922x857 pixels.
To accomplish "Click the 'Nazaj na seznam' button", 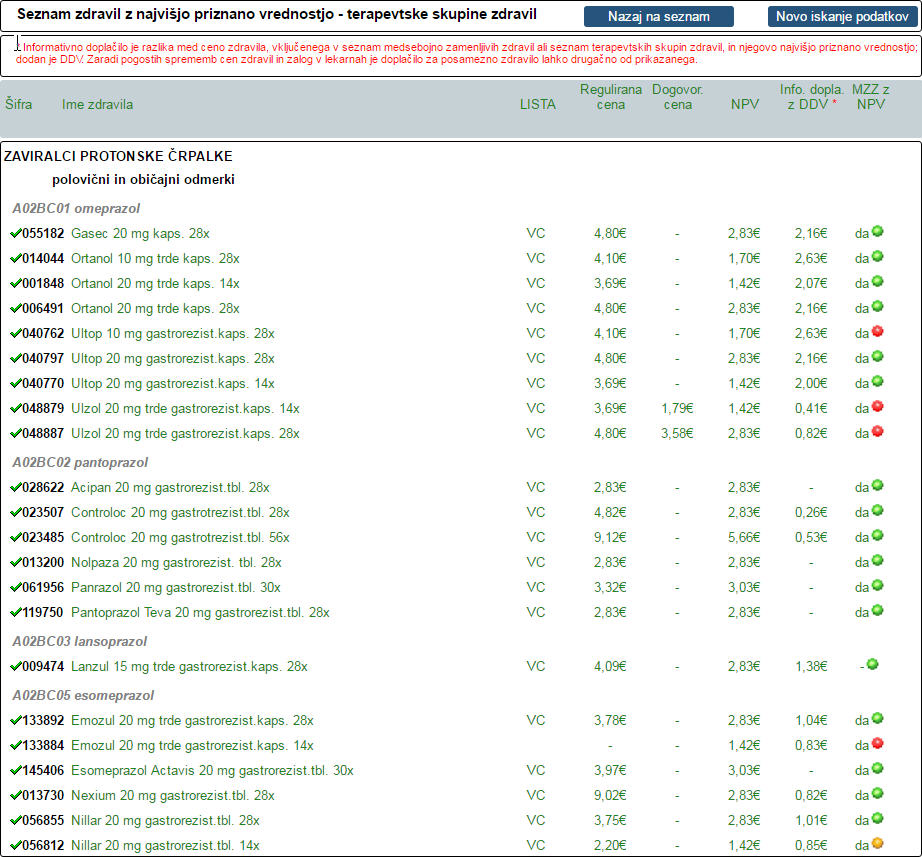I will coord(658,17).
